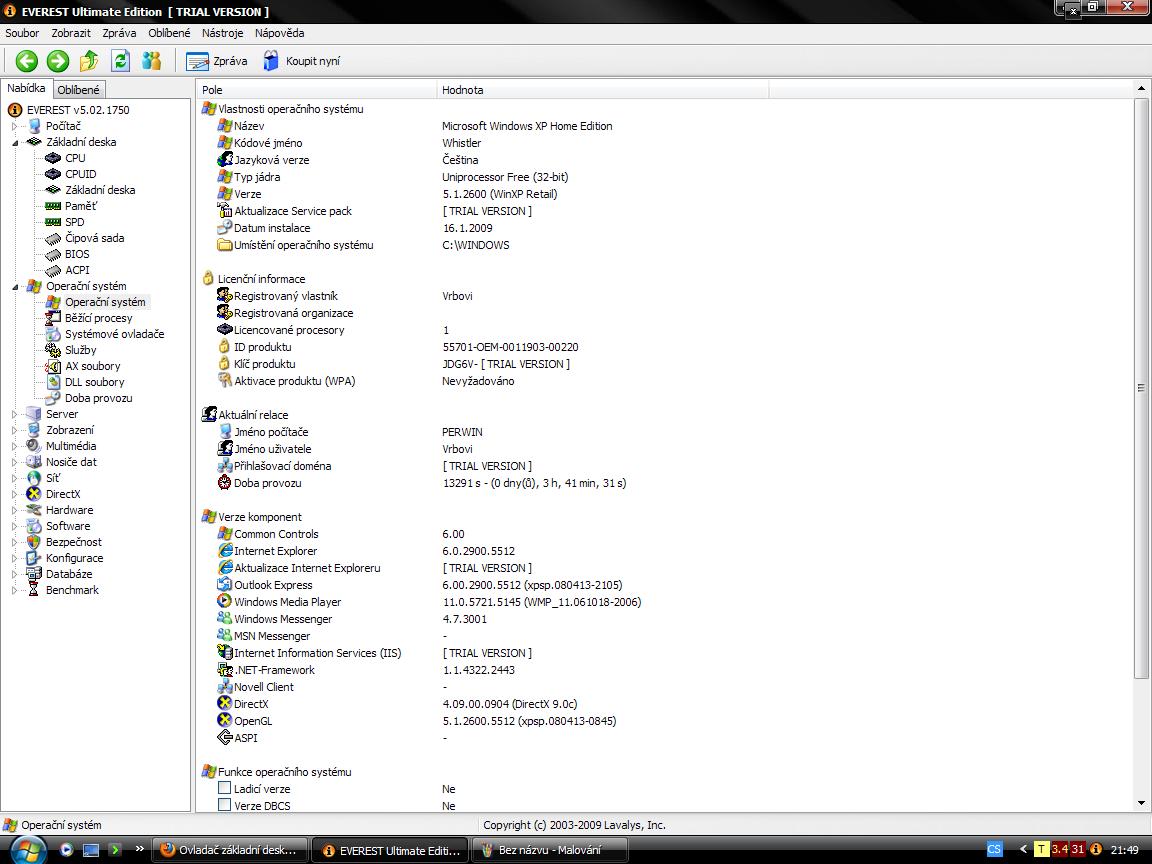Click the Up level arrow toolbar icon
Viewport: 1152px width, 864px height.
pos(89,61)
